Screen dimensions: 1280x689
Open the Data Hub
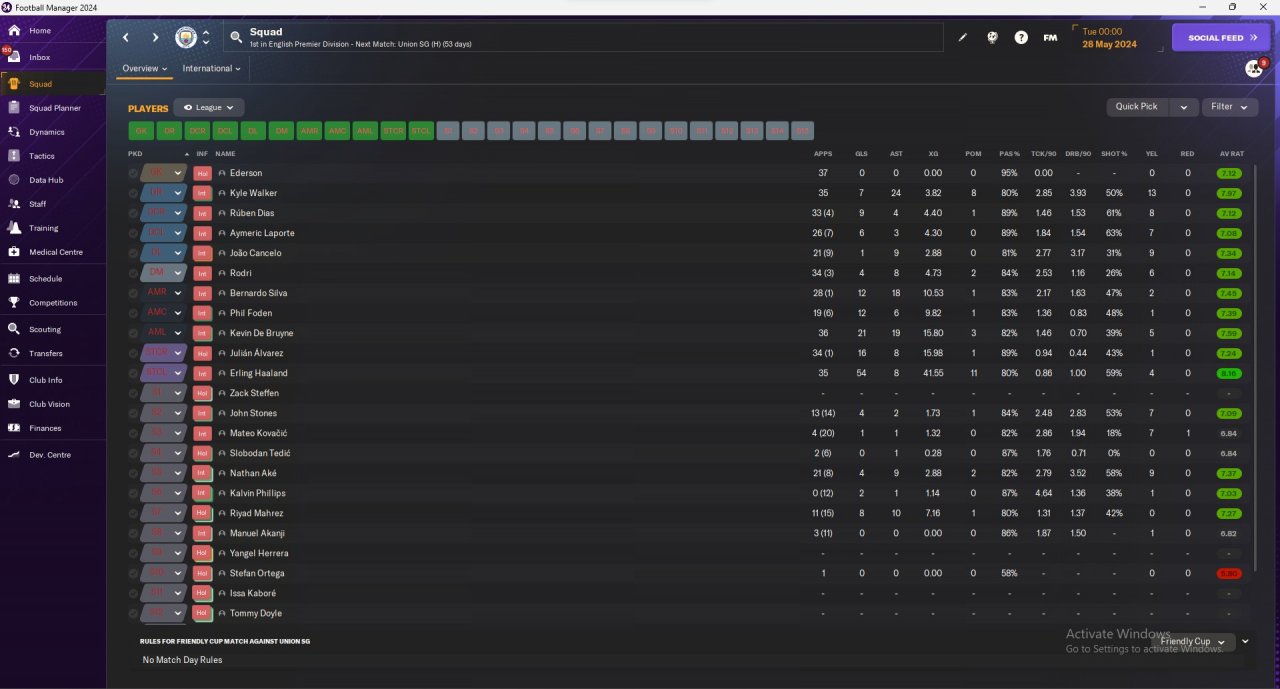(46, 180)
